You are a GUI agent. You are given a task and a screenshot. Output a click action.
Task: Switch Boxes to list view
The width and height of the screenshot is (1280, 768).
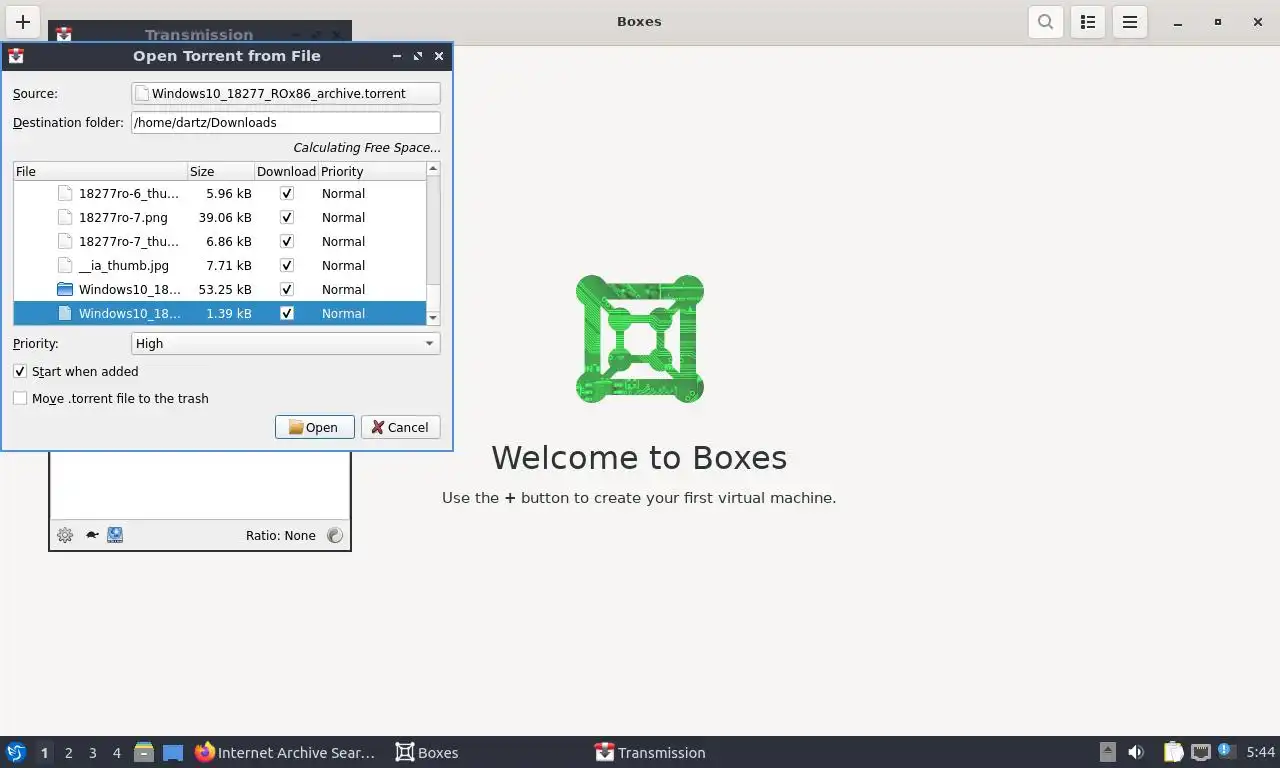(1088, 21)
